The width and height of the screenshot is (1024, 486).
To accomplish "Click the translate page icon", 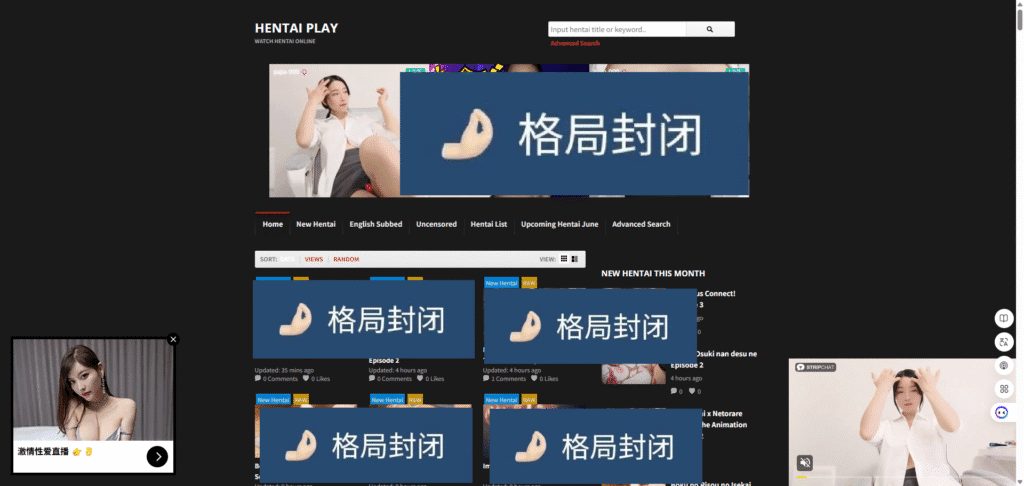I will coord(1003,342).
